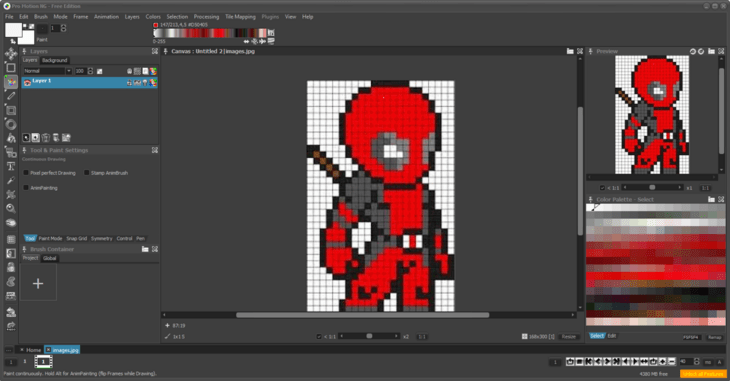This screenshot has width=730, height=381.
Task: Swap foreground and background colors icon
Action: click(13, 41)
